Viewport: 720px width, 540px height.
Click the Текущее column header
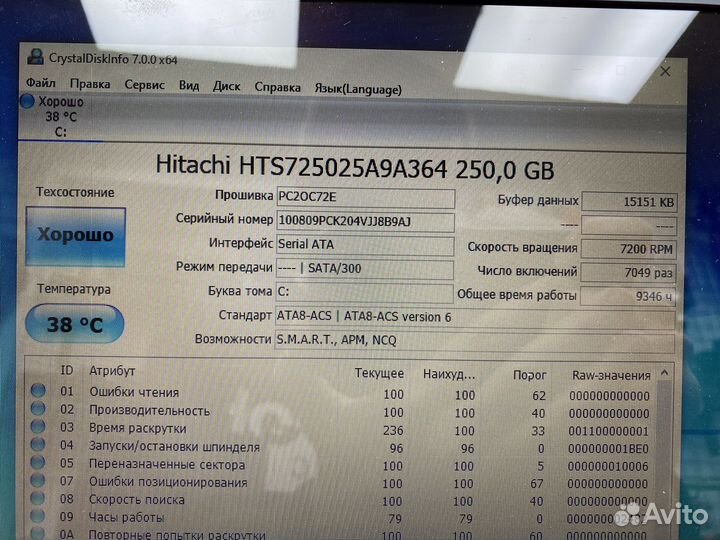[379, 374]
